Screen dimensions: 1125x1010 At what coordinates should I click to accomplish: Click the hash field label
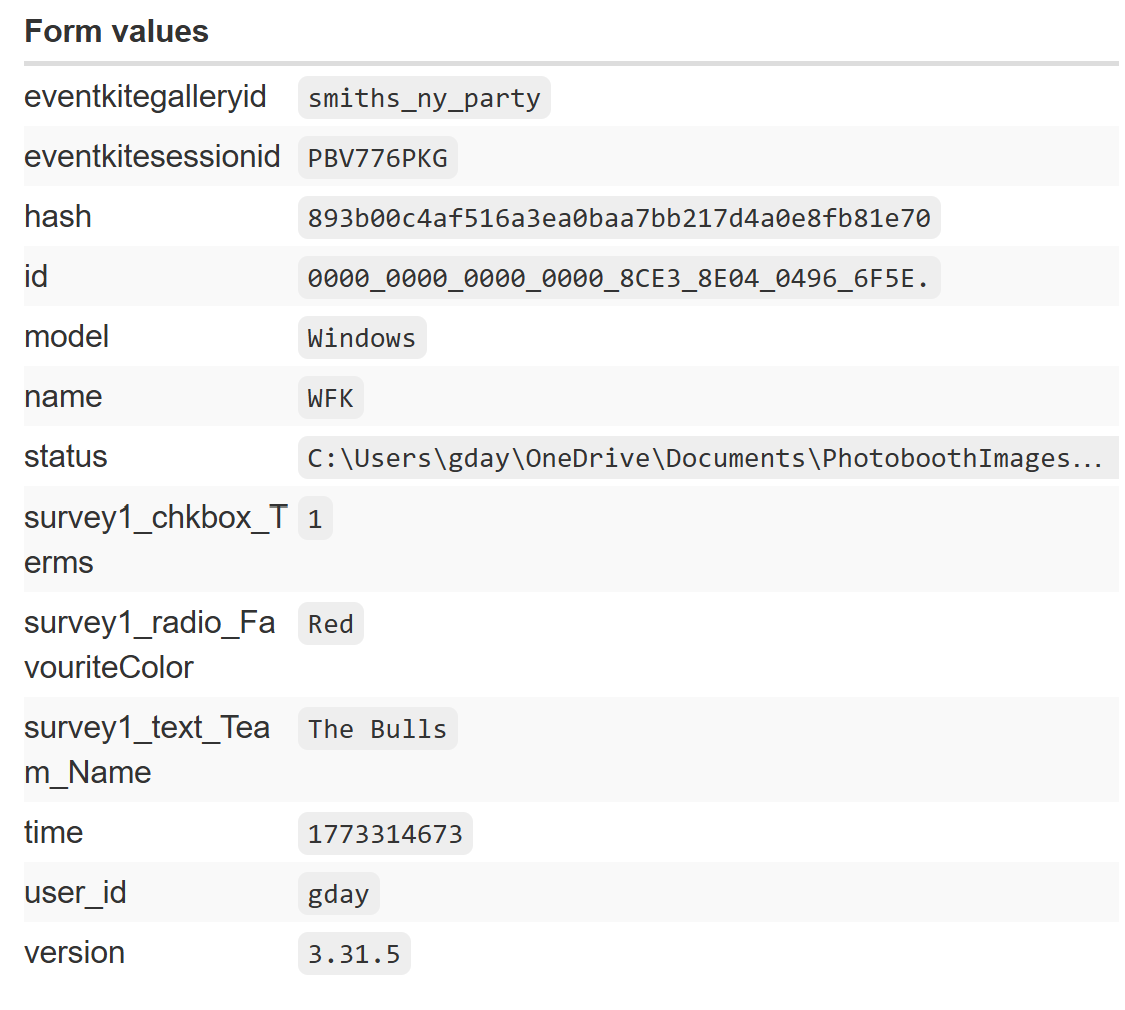pos(57,216)
